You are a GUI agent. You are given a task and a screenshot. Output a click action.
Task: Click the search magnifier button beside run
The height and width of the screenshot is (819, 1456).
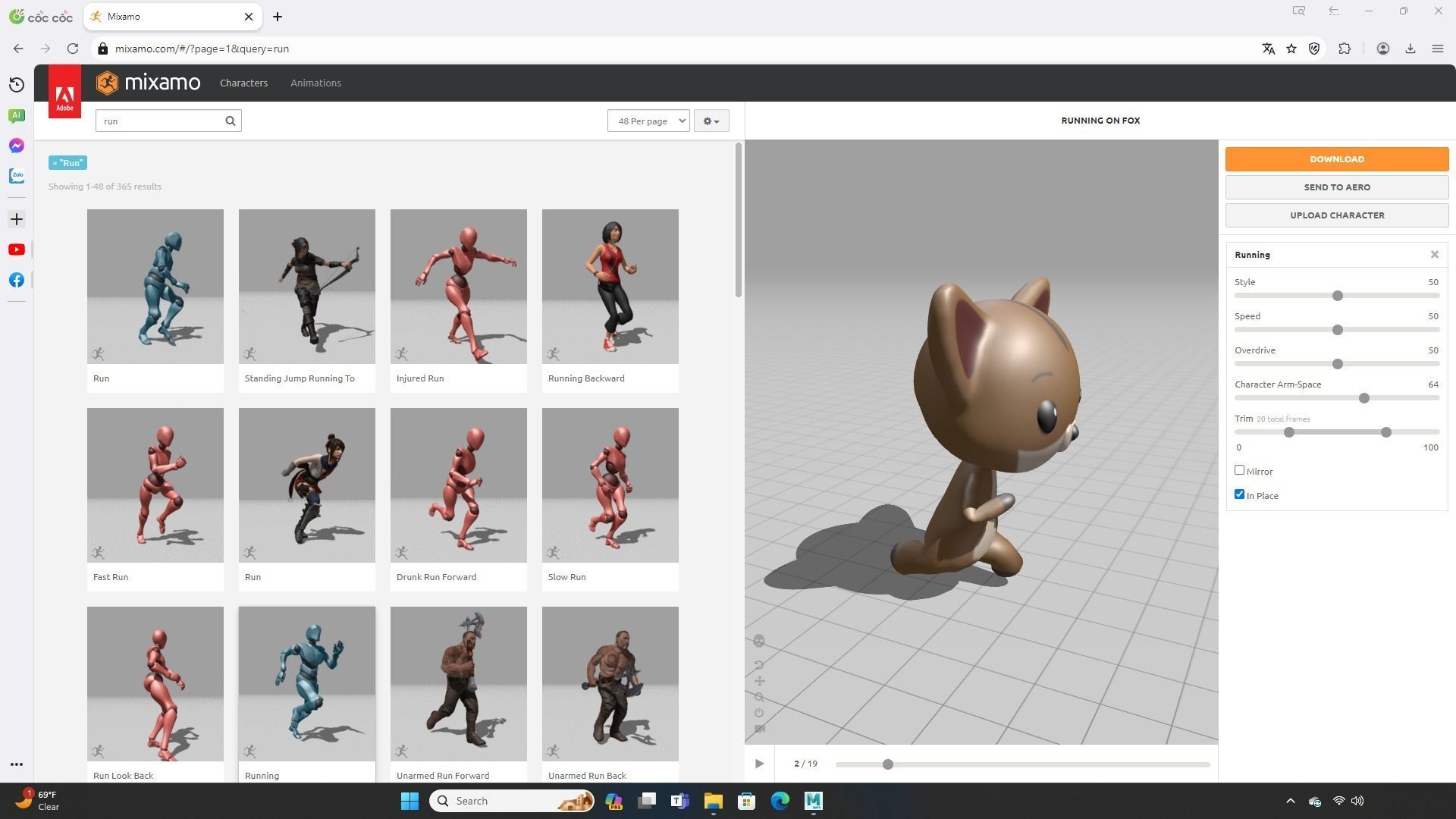(231, 121)
